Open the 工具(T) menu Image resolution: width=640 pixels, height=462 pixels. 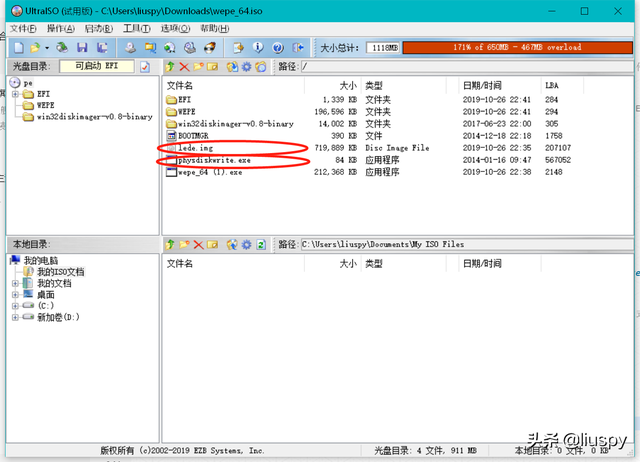137,28
